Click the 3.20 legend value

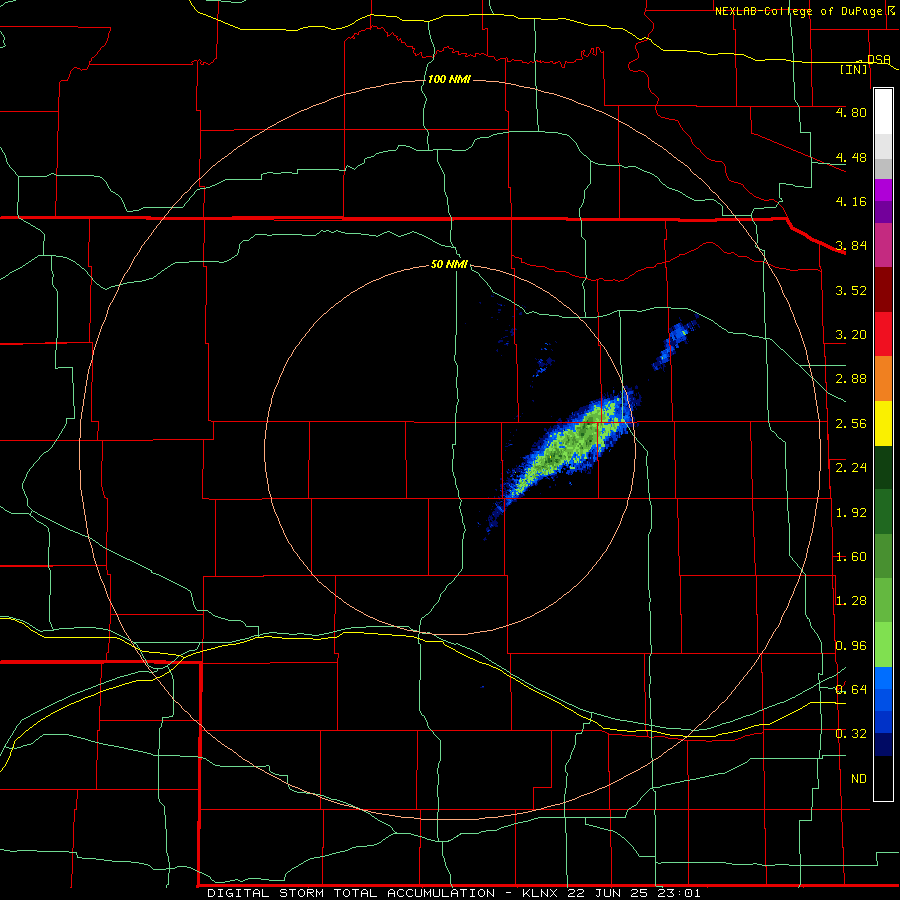tap(851, 335)
